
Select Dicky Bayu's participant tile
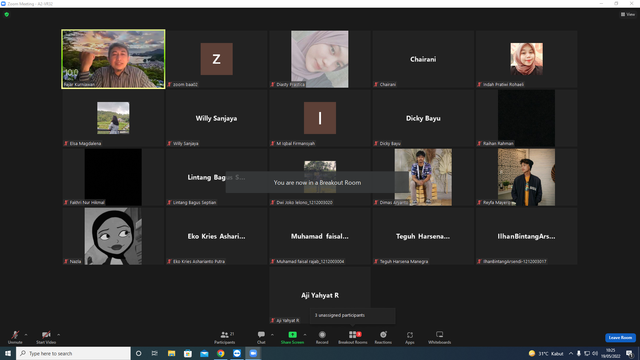click(423, 118)
